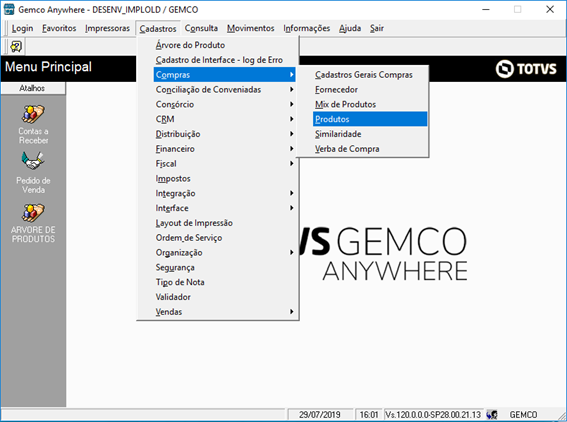Click the Sair menu item
The image size is (567, 422).
tap(376, 28)
